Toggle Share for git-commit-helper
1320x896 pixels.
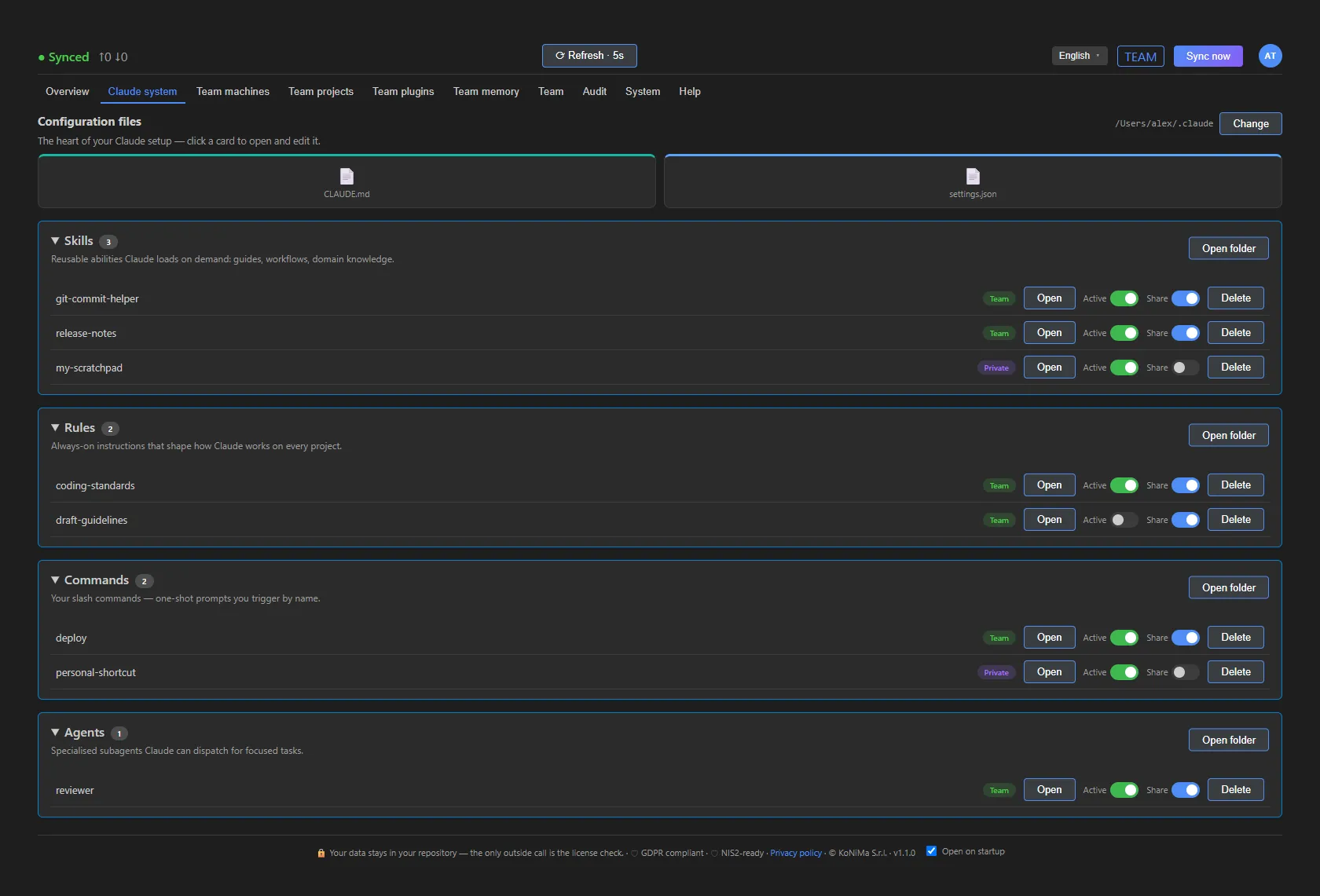tap(1186, 298)
